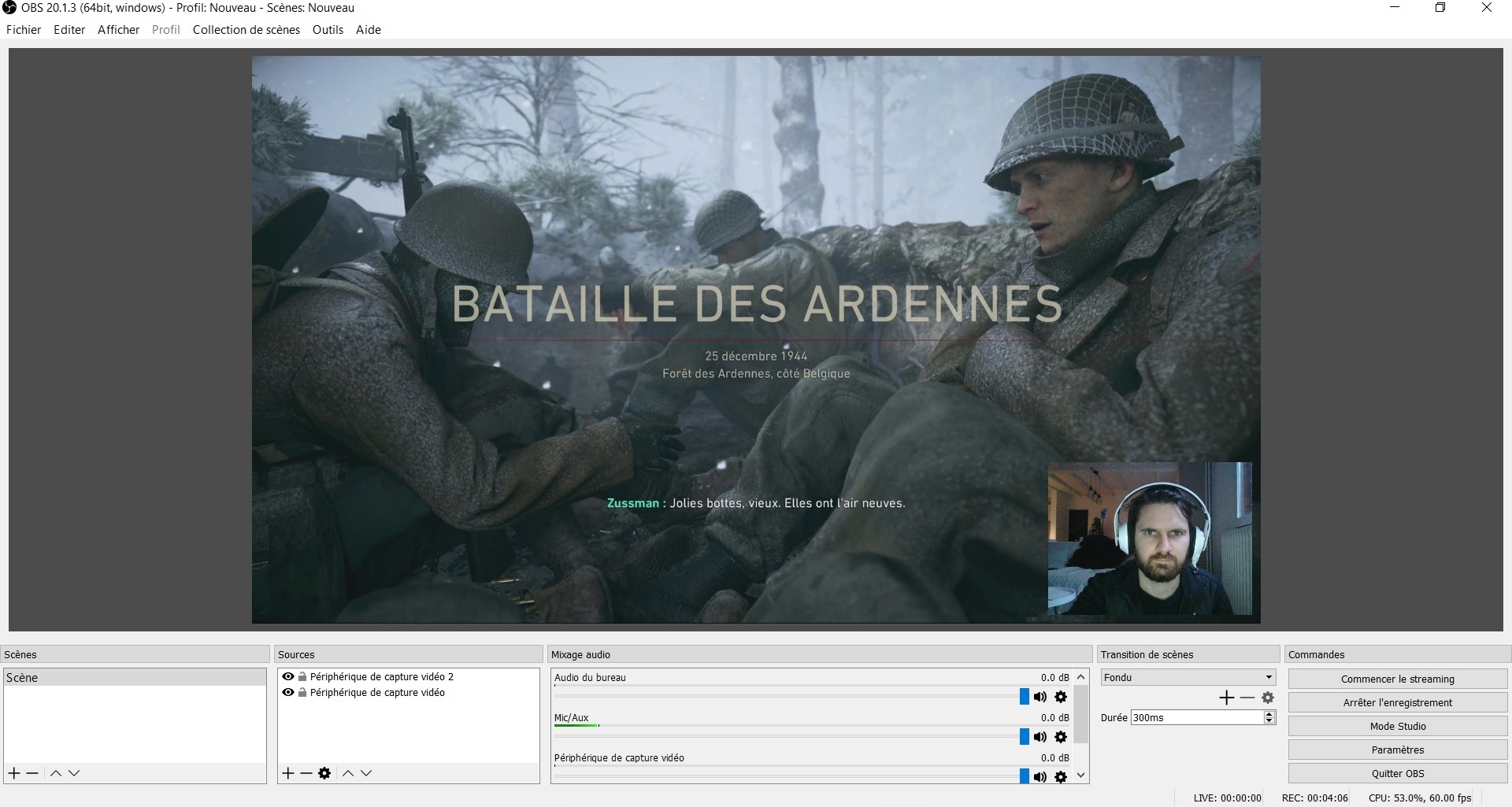The height and width of the screenshot is (807, 1512).
Task: Click Mic/Aux volume slider handle
Action: [1024, 737]
